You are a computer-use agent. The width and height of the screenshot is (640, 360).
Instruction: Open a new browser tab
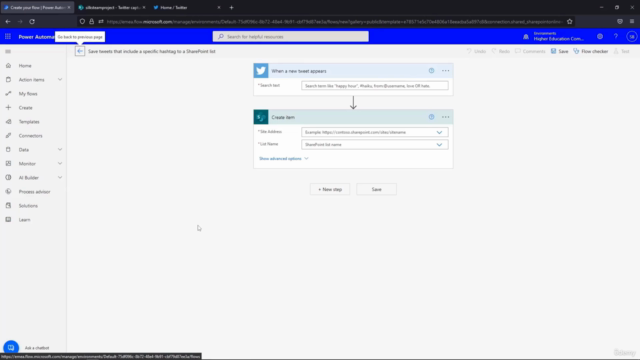231,7
